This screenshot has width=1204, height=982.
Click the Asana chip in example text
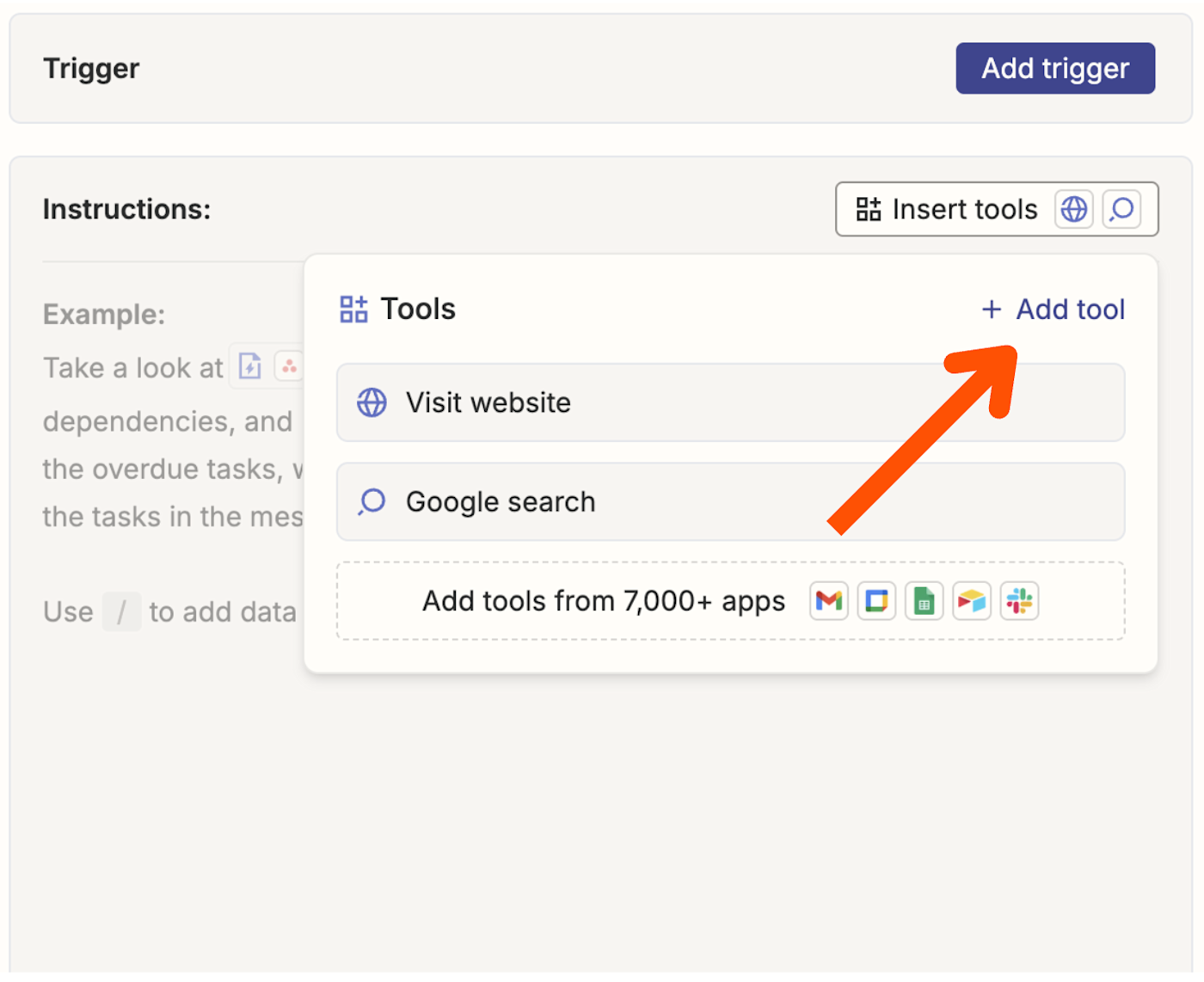click(290, 367)
